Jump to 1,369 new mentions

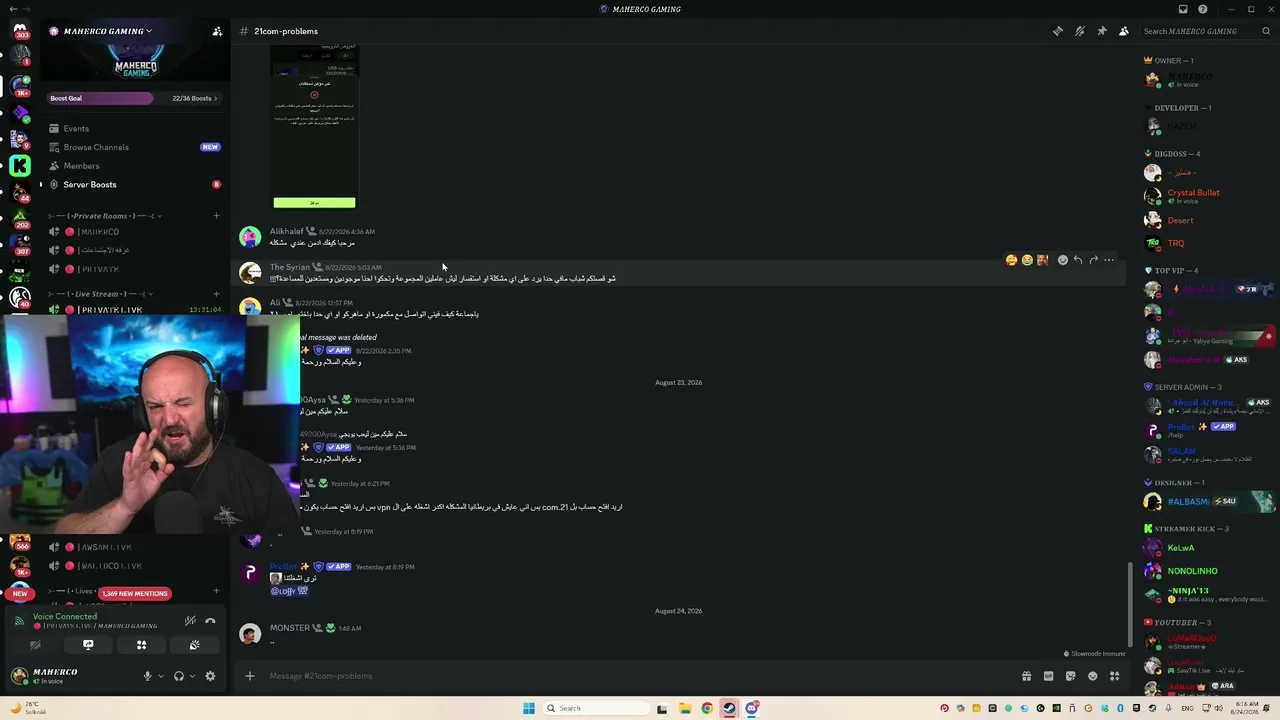pyautogui.click(x=135, y=593)
